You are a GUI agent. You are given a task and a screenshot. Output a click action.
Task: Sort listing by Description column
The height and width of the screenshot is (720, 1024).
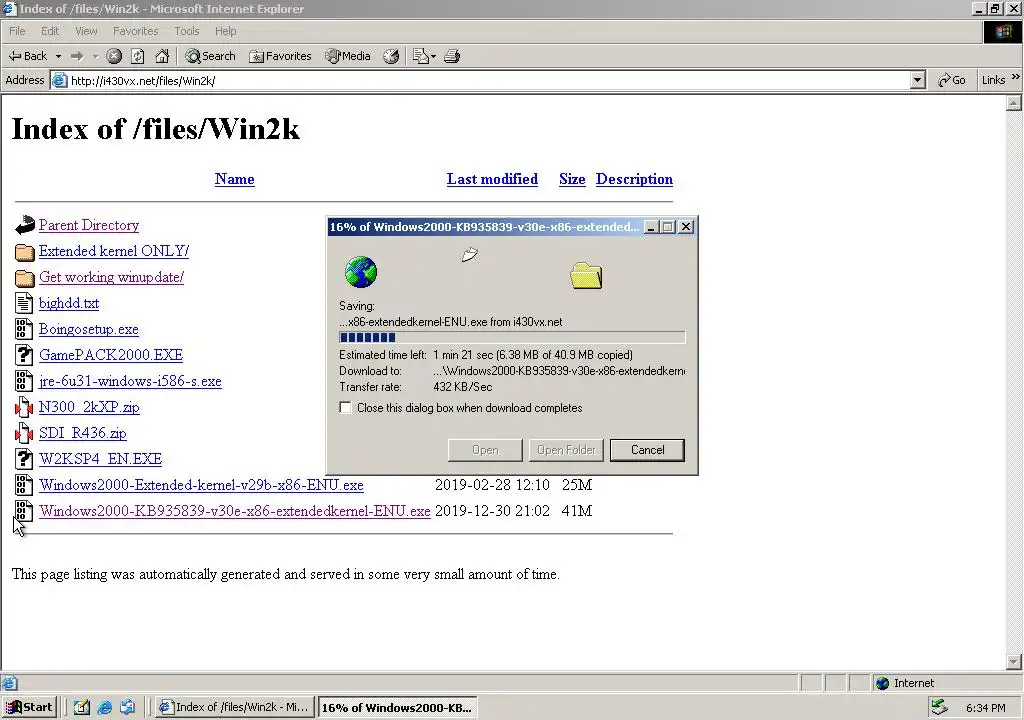click(634, 179)
